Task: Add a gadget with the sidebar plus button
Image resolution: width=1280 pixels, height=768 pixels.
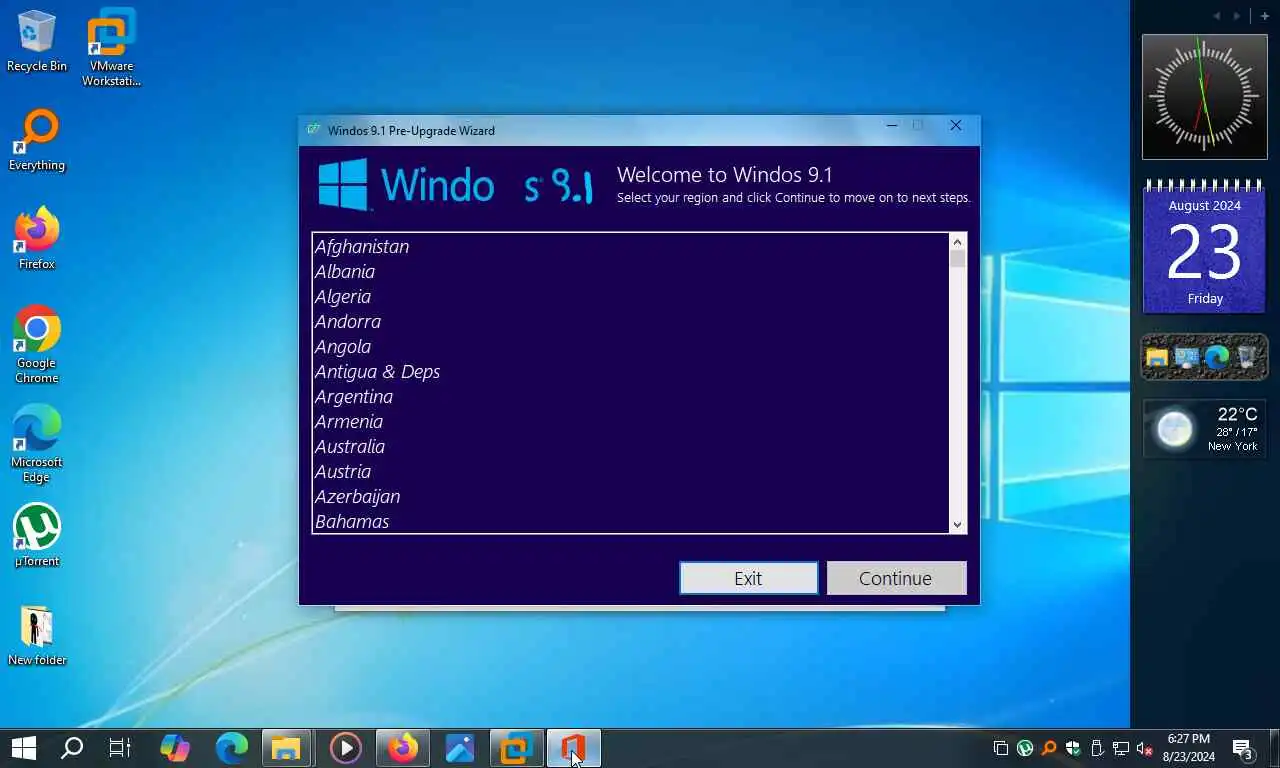Action: coord(1264,16)
